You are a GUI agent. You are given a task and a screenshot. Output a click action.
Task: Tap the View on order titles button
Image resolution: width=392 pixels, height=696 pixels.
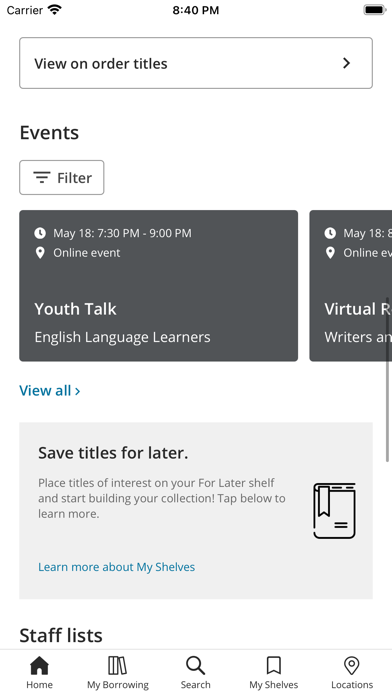click(196, 63)
